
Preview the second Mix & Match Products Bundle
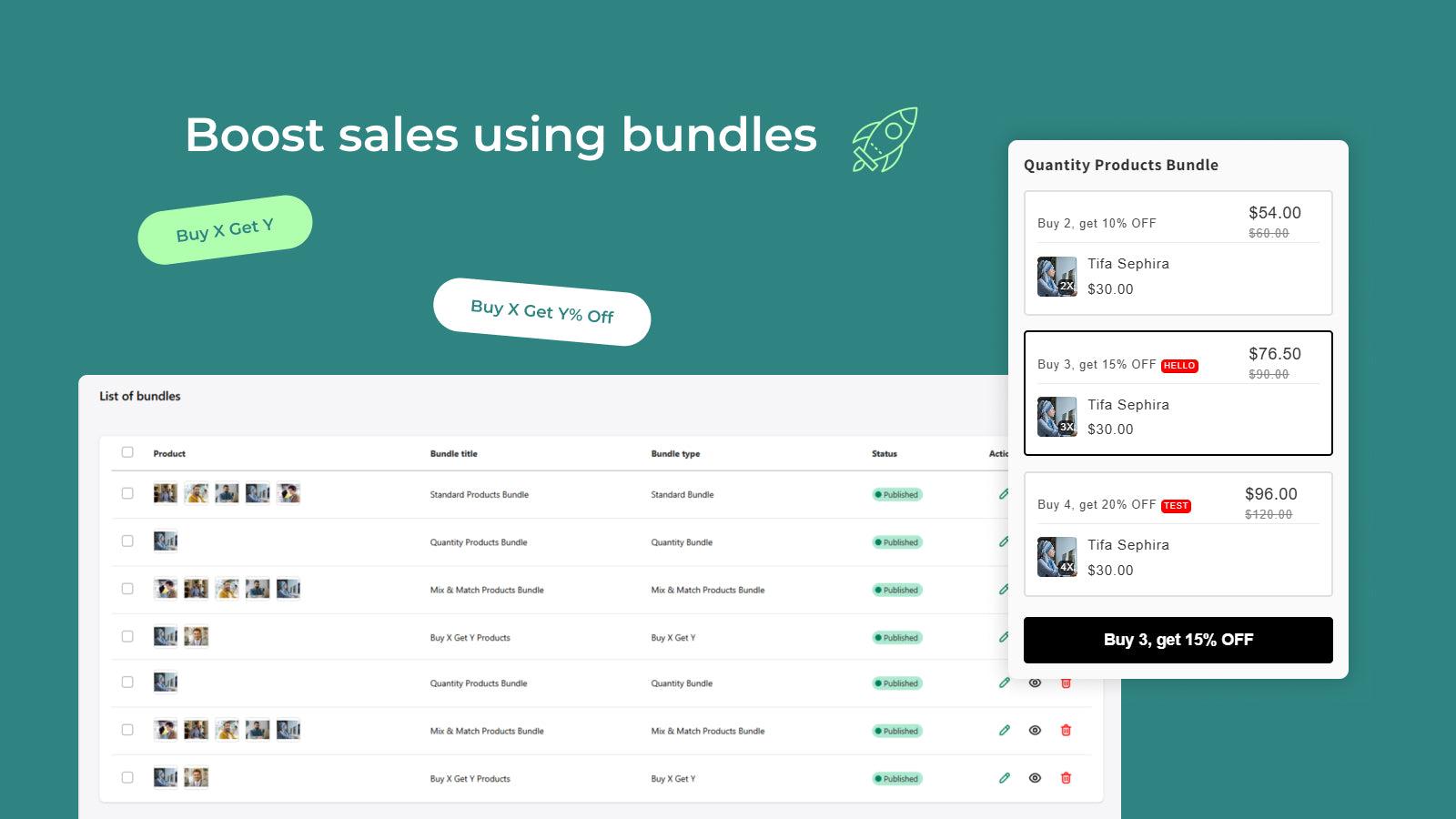(x=1036, y=731)
